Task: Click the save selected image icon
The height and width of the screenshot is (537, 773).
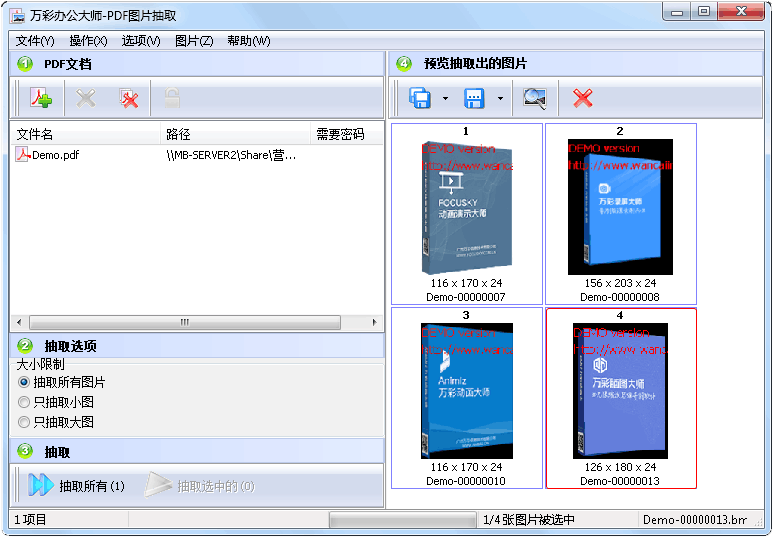Action: pos(474,98)
